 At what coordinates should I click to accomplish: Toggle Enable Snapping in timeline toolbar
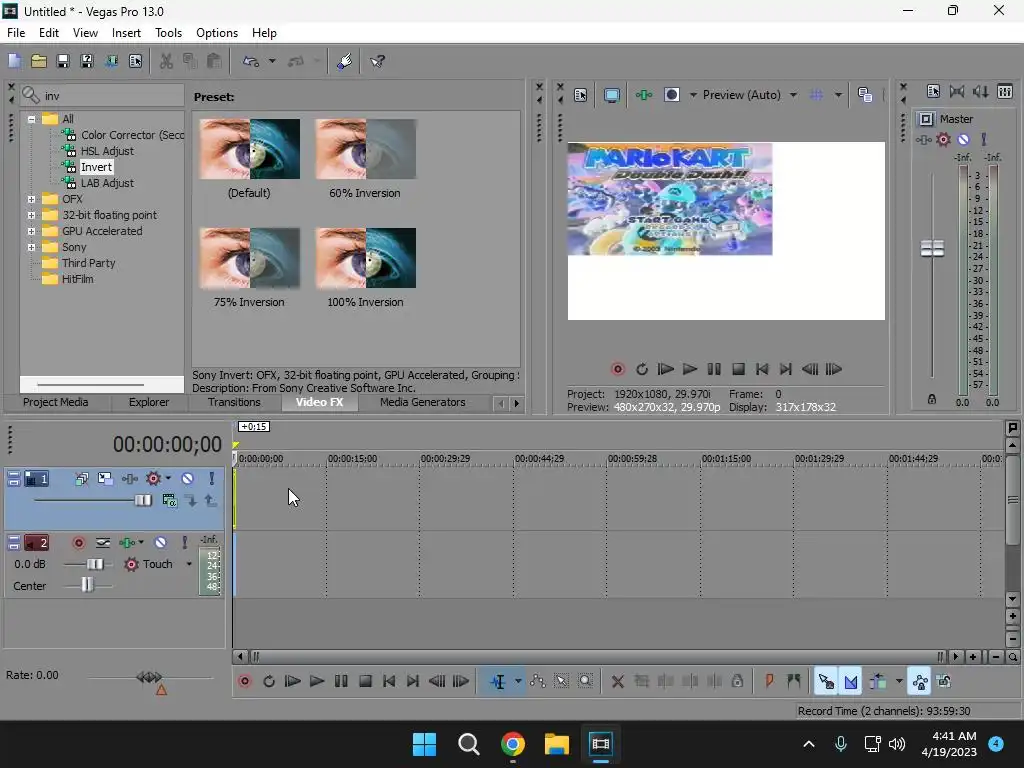[x=826, y=682]
